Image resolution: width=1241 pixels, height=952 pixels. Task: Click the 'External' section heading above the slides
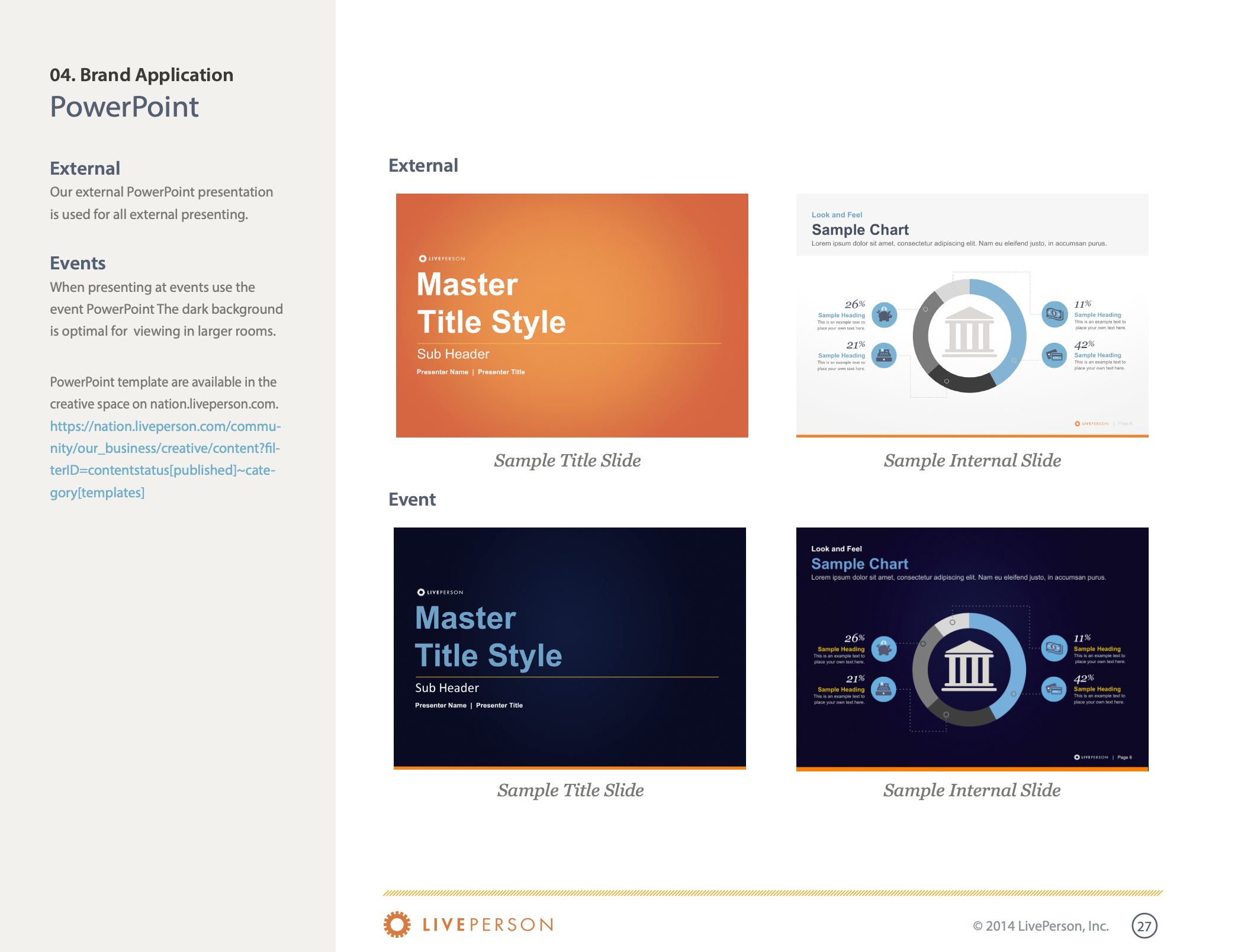[423, 165]
